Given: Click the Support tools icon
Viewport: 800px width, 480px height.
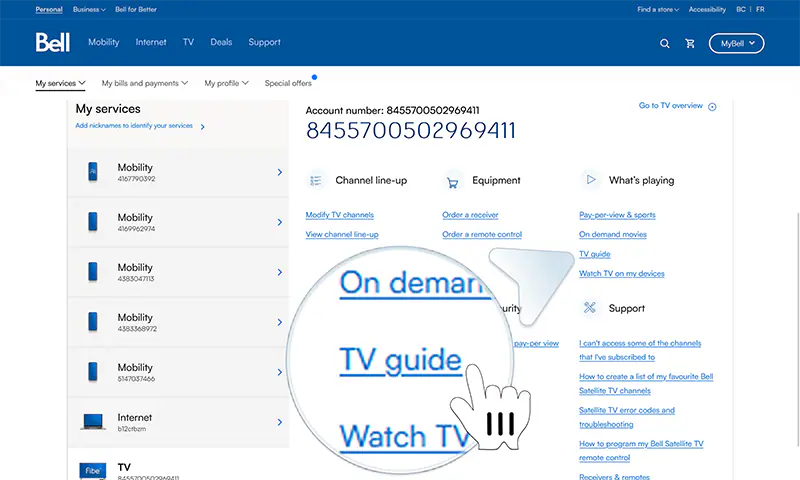Looking at the screenshot, I should pos(590,308).
